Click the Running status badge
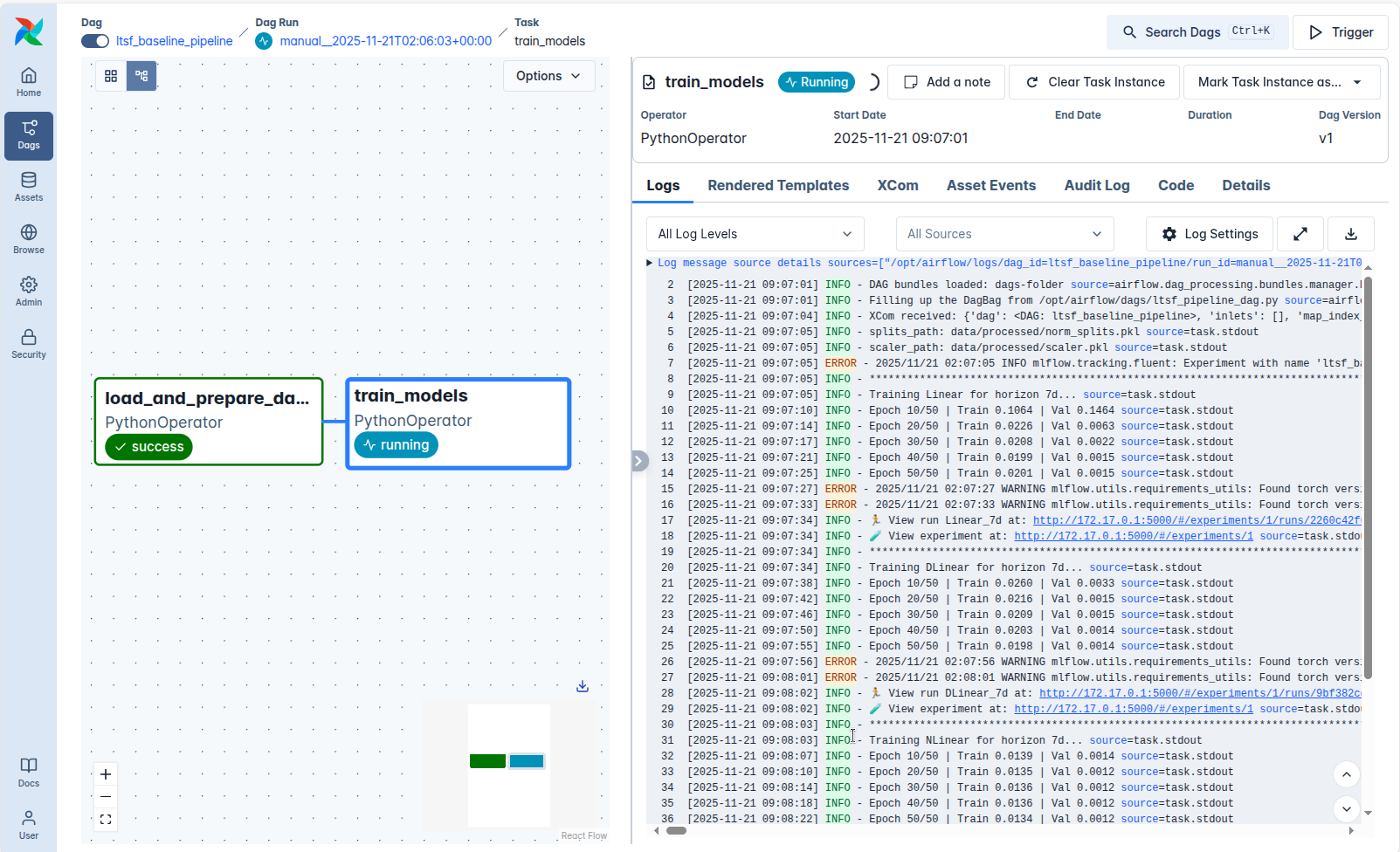The height and width of the screenshot is (852, 1400). tap(817, 82)
